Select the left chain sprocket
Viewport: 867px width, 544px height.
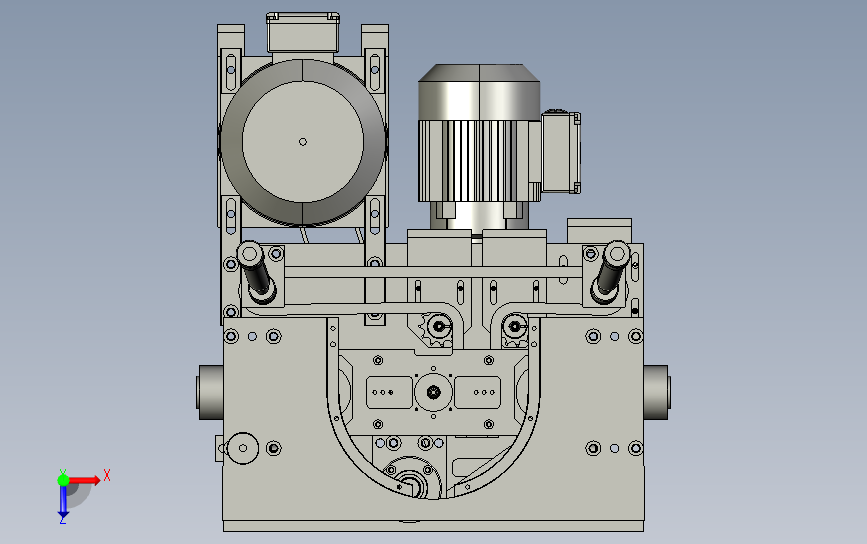click(436, 329)
